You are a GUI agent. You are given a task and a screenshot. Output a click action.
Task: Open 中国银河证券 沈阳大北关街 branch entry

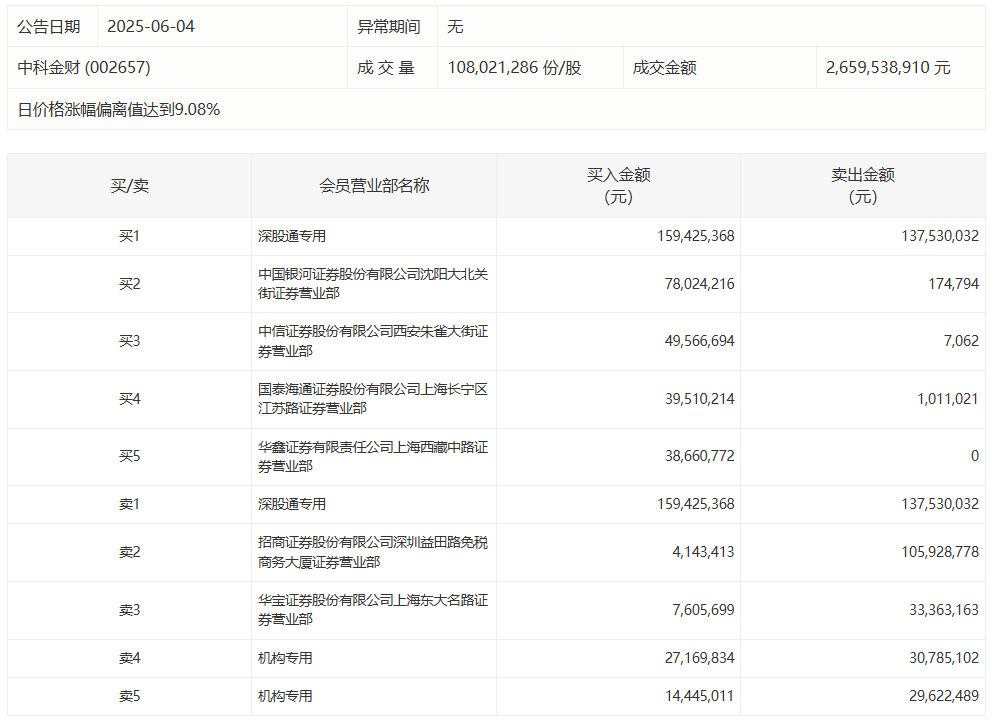372,284
